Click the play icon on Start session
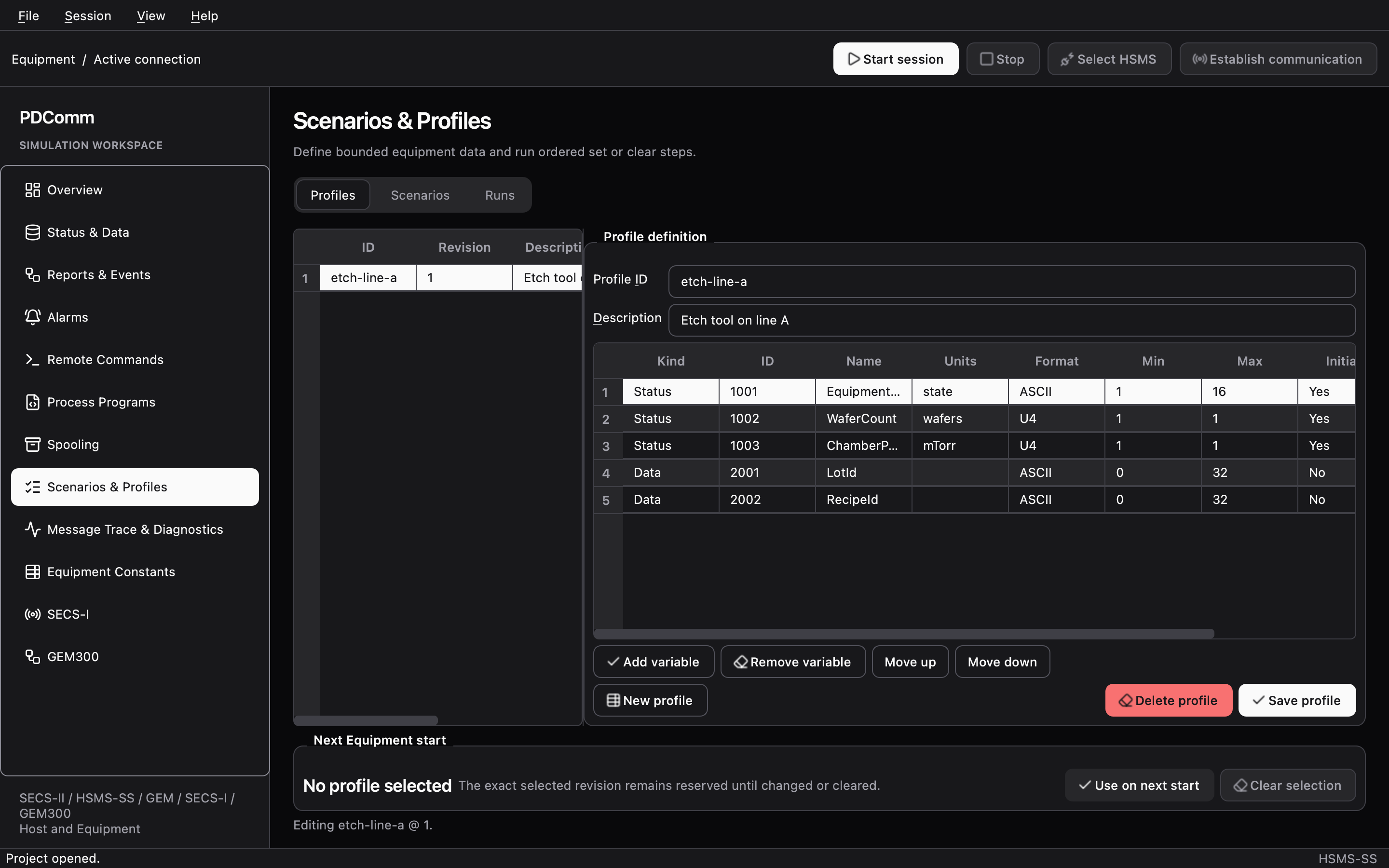 [854, 59]
